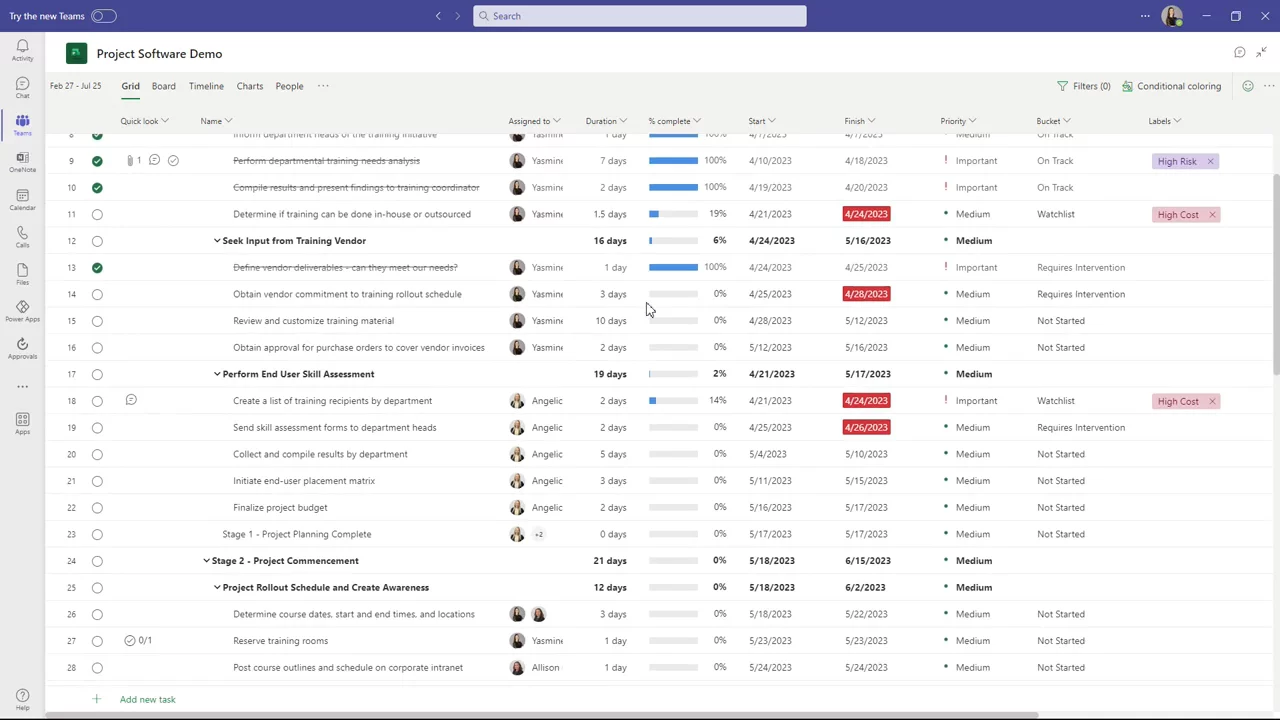The width and height of the screenshot is (1280, 720).
Task: Open Activity in Teams sidebar
Action: tap(22, 50)
